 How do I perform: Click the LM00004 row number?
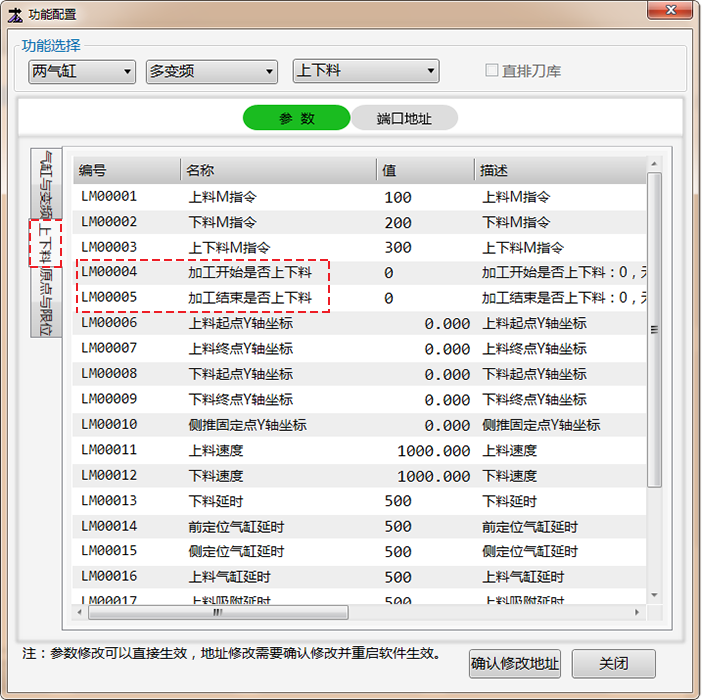109,272
